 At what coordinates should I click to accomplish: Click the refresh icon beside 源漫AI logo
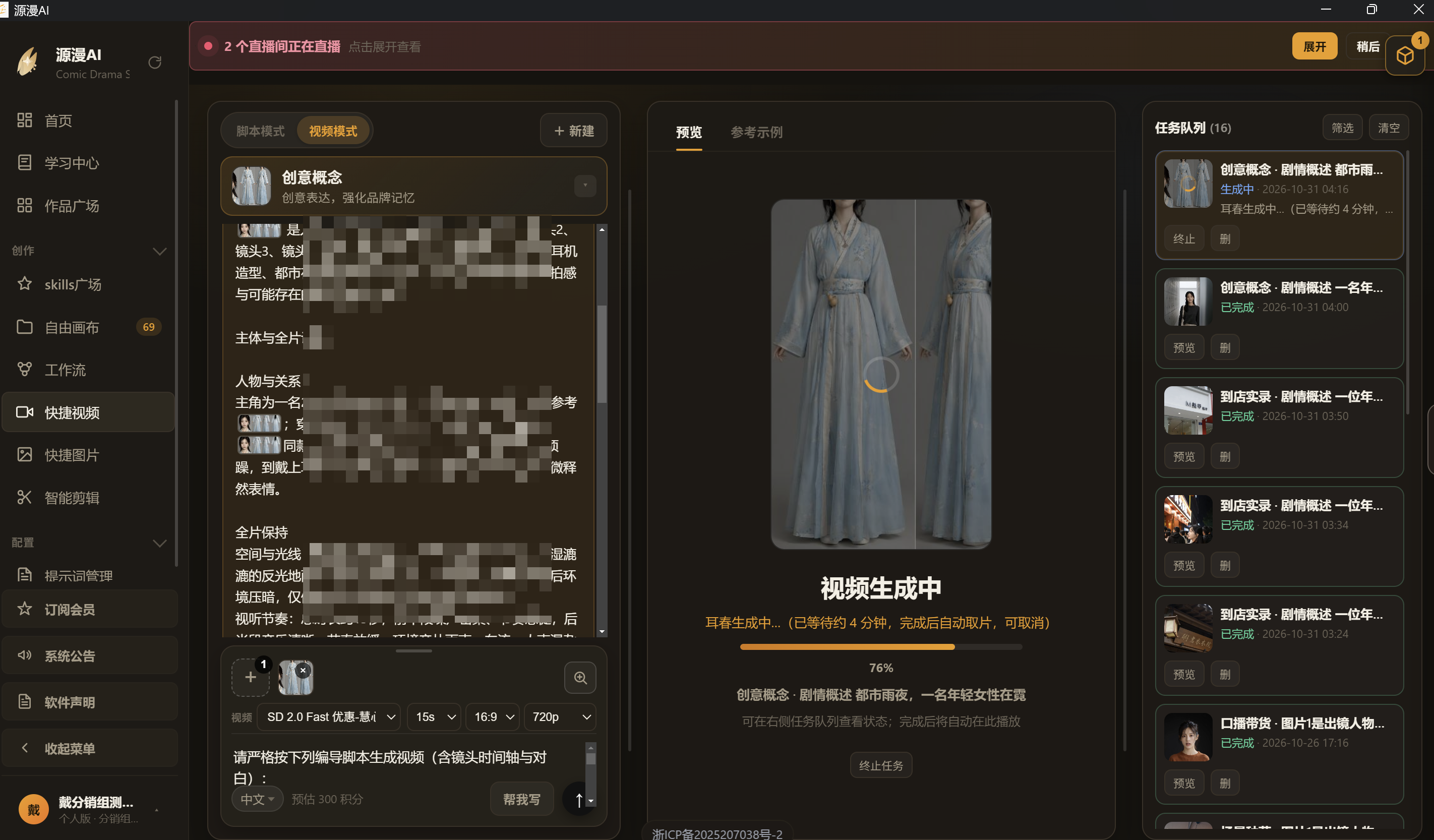click(x=155, y=62)
